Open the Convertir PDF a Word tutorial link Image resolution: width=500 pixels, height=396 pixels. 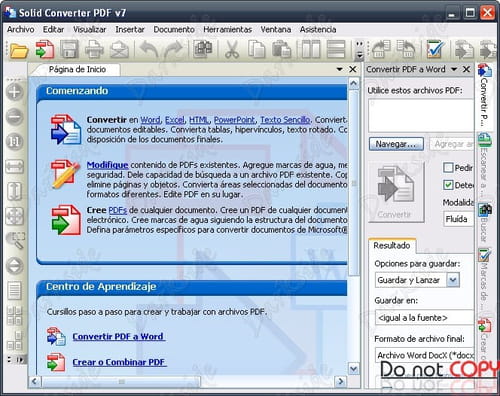(x=118, y=337)
